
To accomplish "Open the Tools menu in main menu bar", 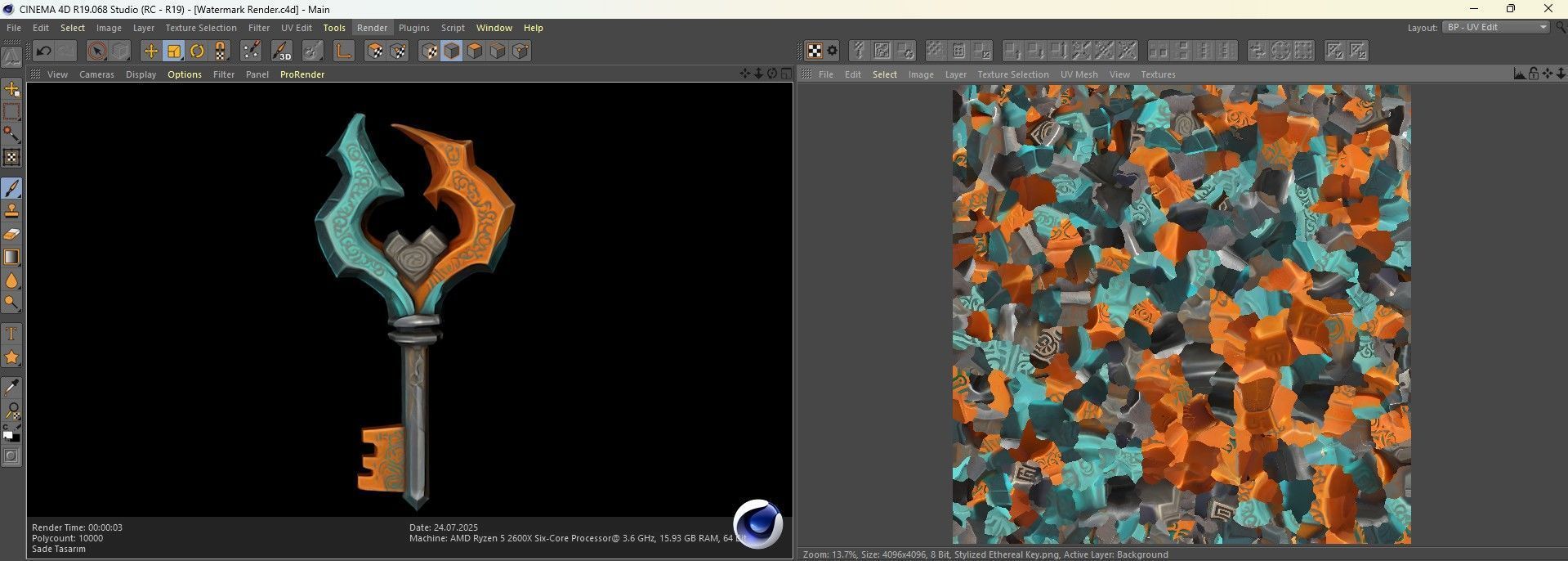I will click(x=334, y=28).
